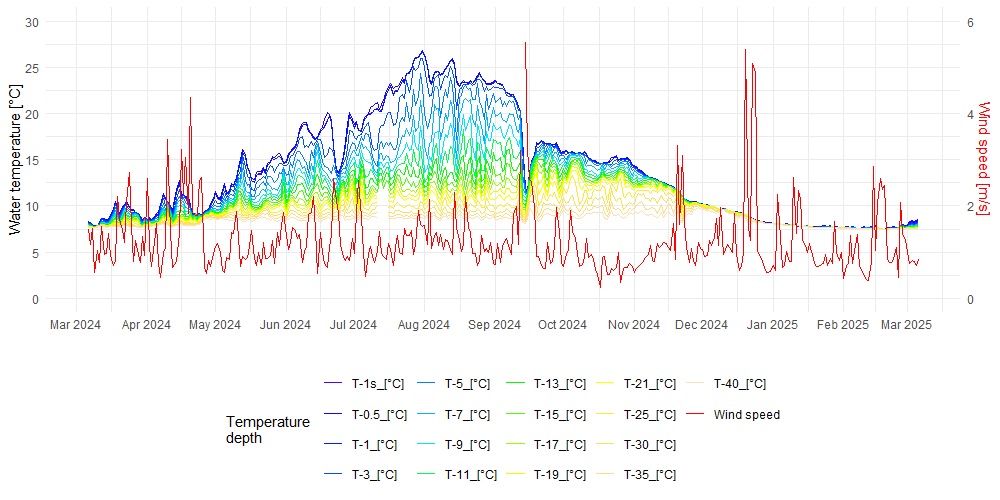Click the T-19_[°C] legend entry
Viewport: 1000px width, 500px height.
point(560,475)
